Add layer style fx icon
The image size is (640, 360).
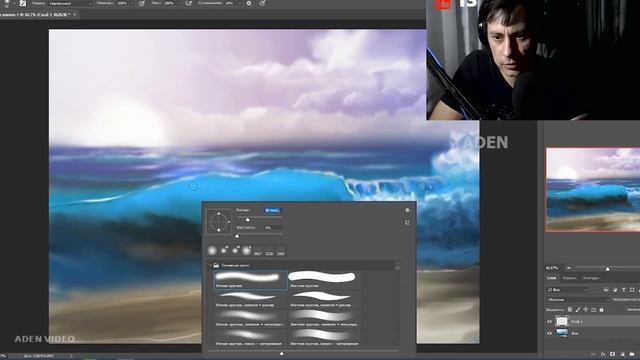pyautogui.click(x=603, y=354)
